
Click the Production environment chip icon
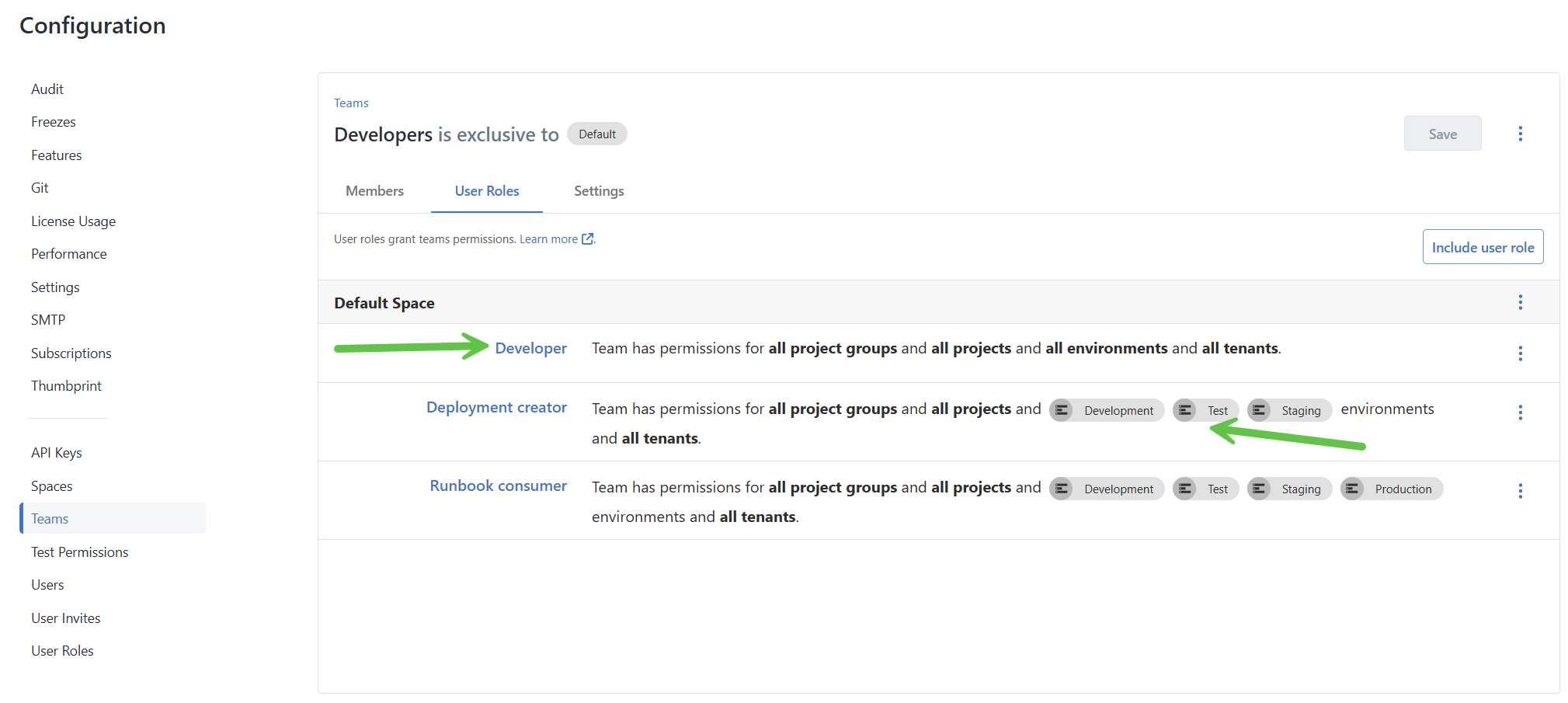click(1351, 489)
